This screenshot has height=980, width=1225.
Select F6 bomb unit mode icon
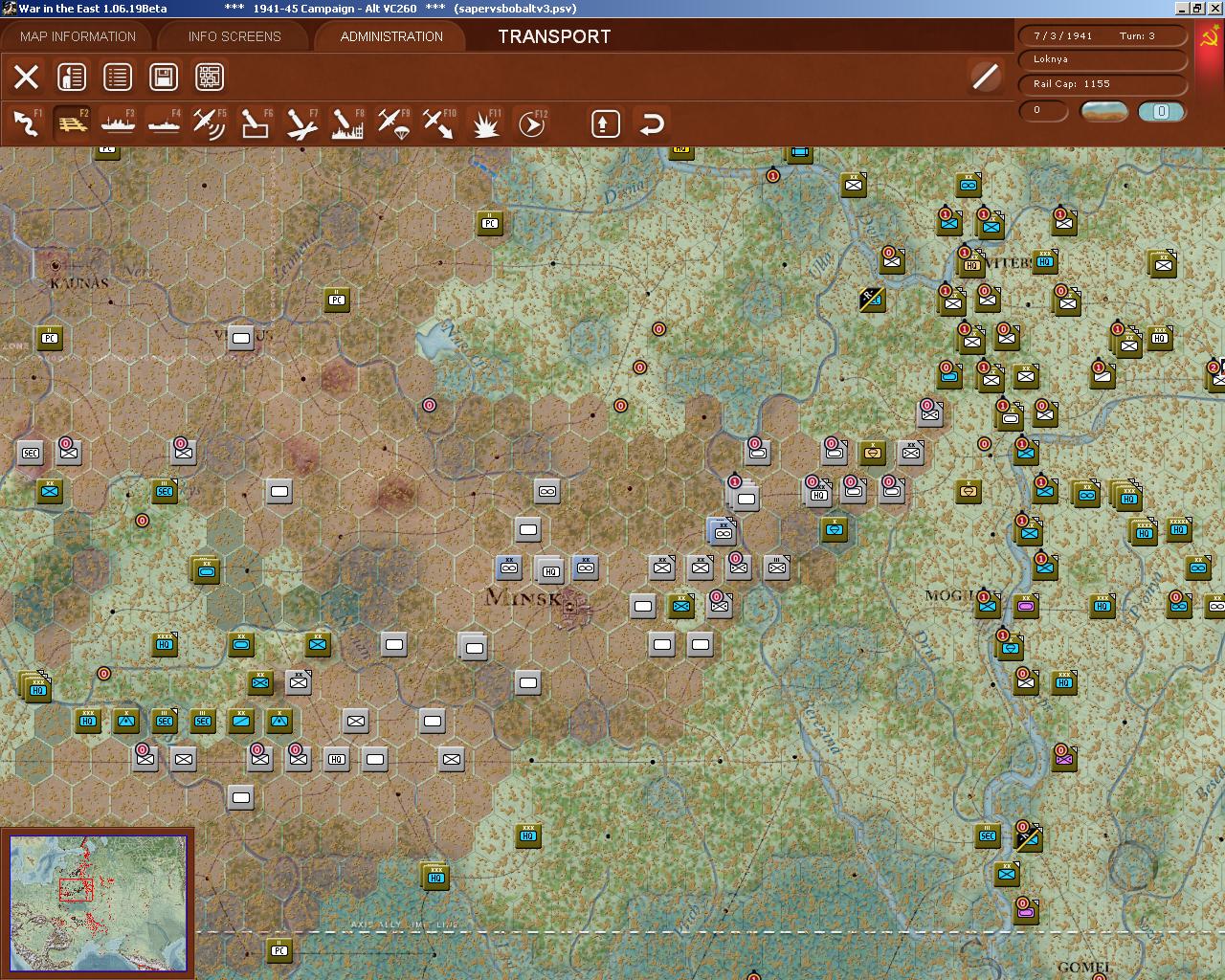pos(256,123)
